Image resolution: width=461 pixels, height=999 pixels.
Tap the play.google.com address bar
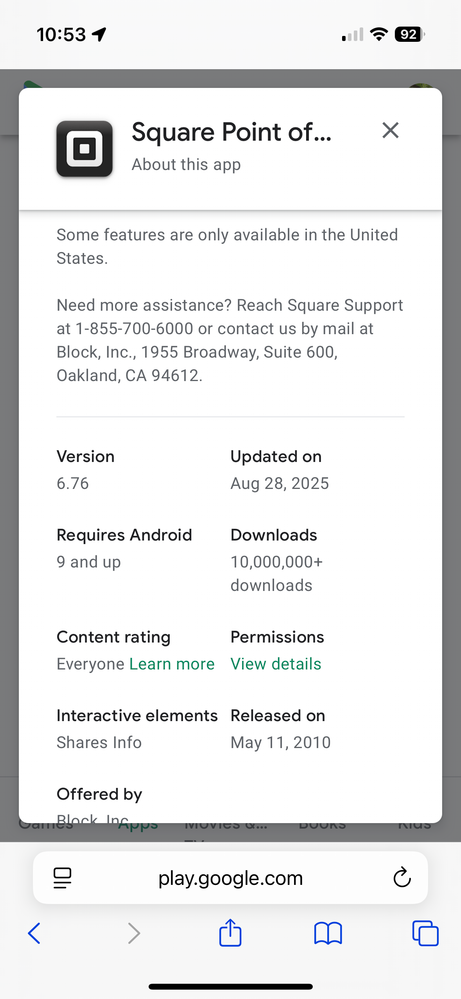point(230,878)
